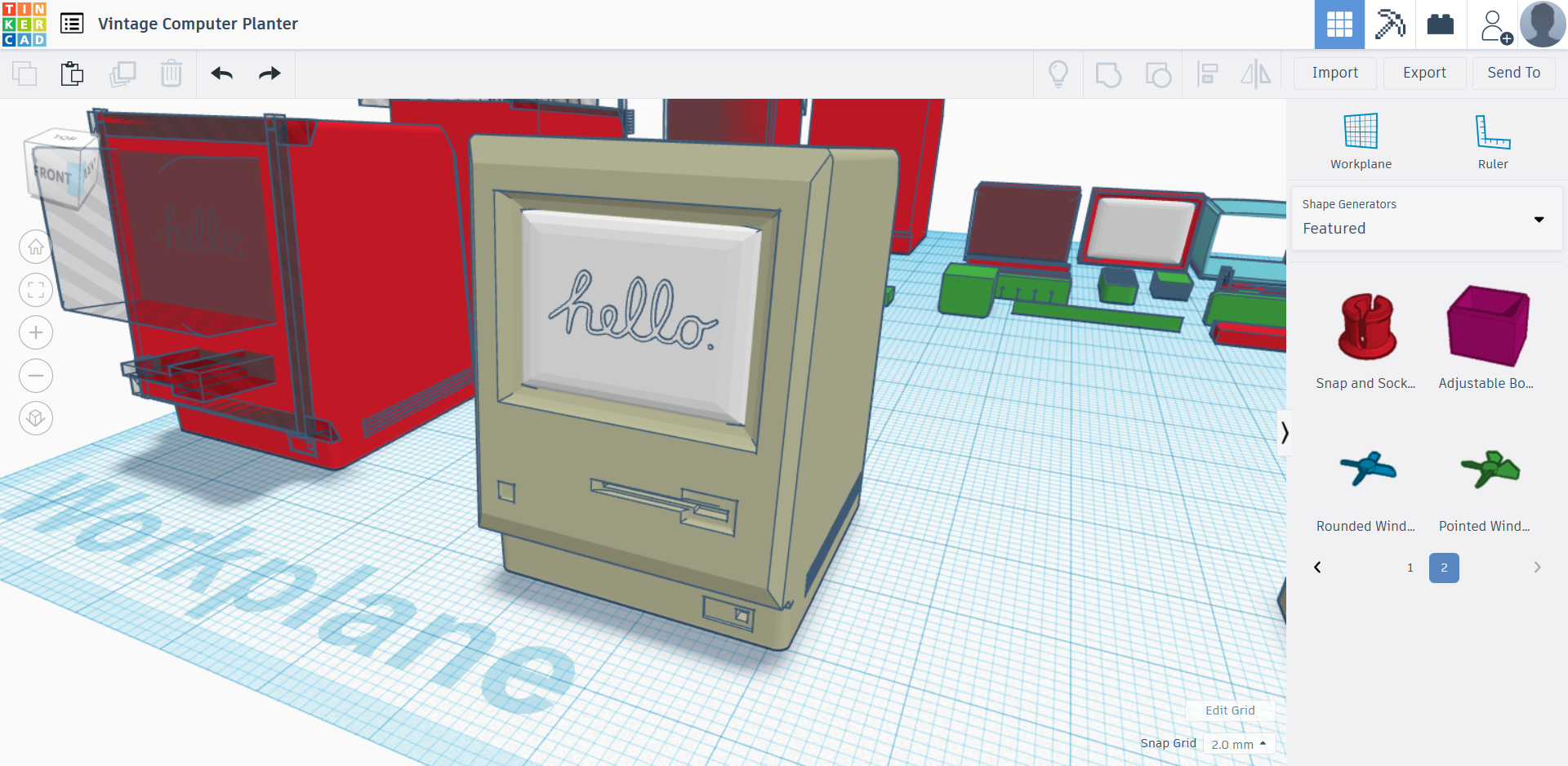Click the Export button
Screen dimensions: 1568x766
click(x=1424, y=73)
